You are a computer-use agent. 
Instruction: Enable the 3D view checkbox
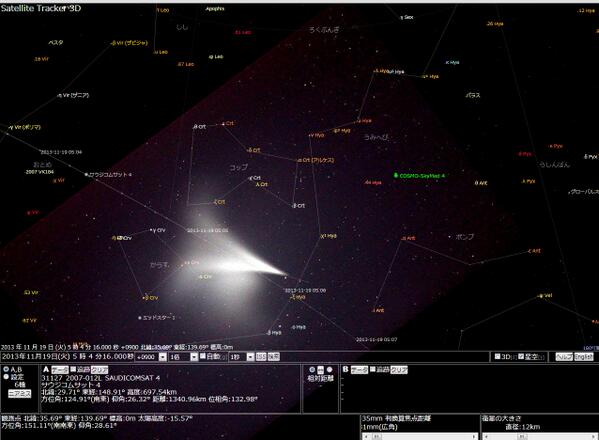(497, 356)
